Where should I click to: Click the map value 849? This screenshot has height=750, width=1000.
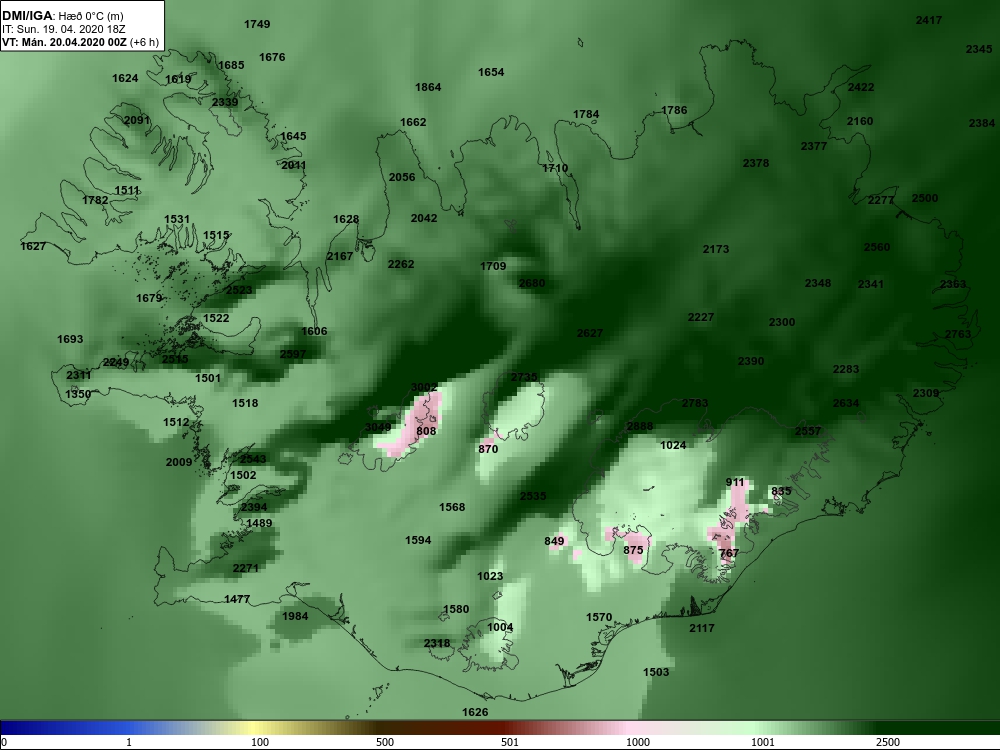click(x=554, y=541)
